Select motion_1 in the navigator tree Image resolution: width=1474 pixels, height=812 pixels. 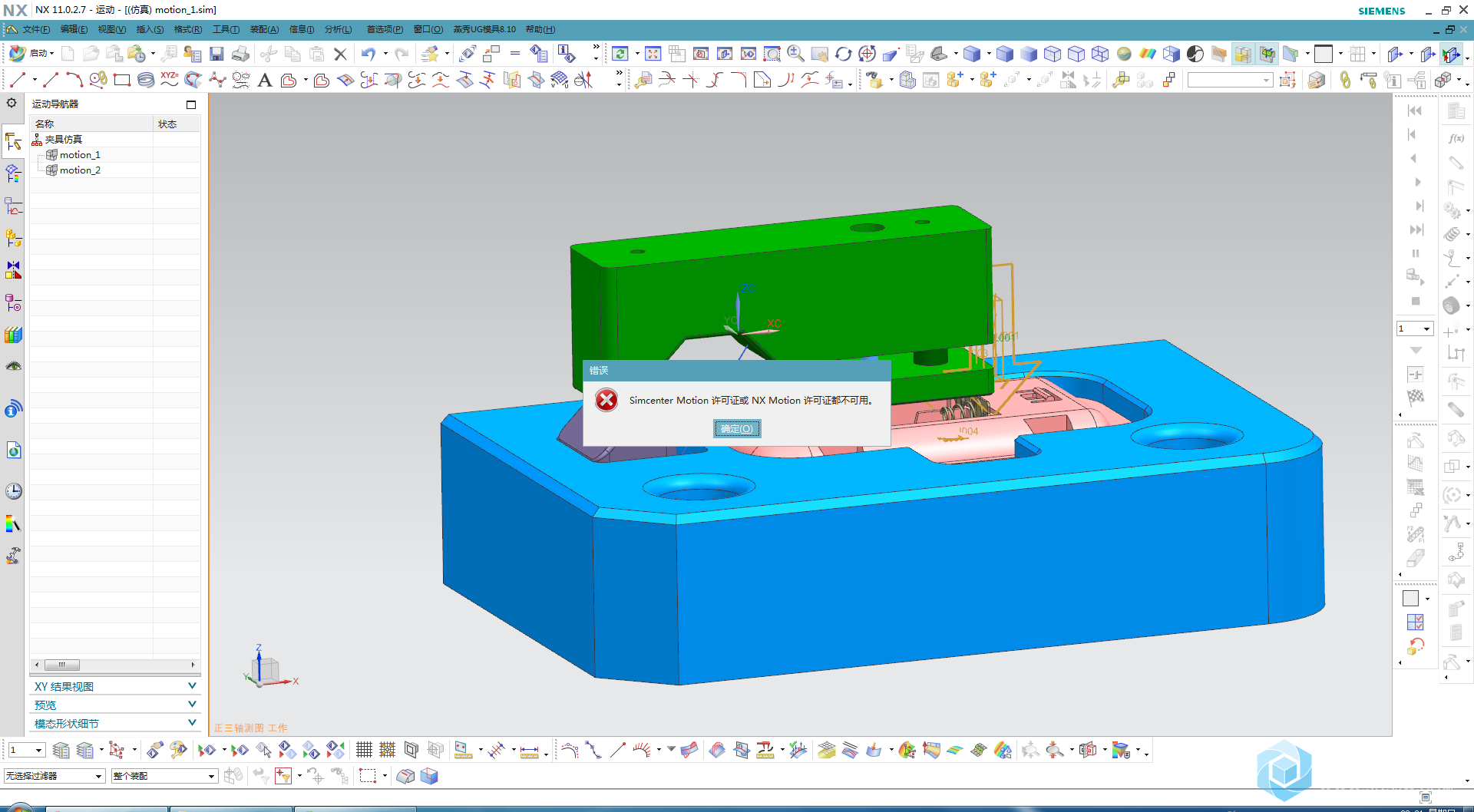tap(80, 154)
